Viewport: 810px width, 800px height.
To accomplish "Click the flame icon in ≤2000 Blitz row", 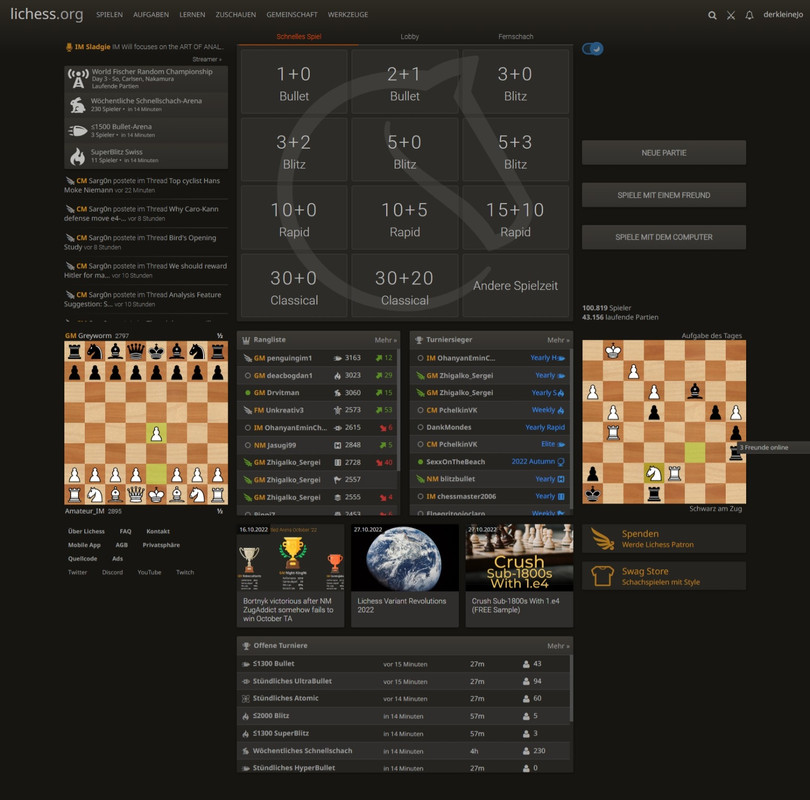I will pyautogui.click(x=246, y=716).
